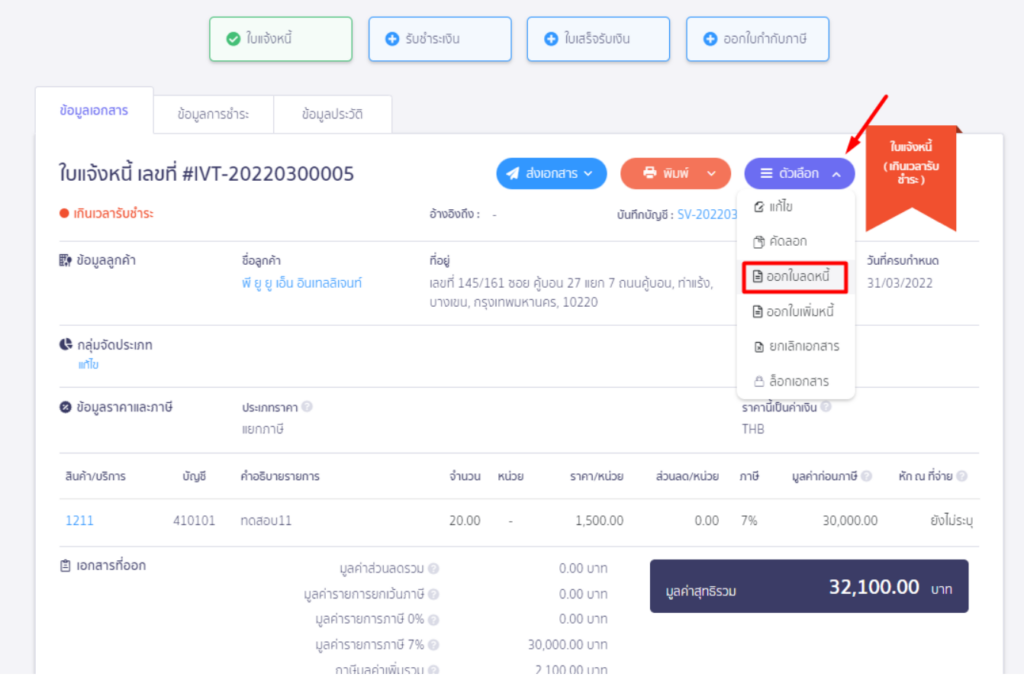Click help icon next to ราคานี้เป็นค่าเงิน

(826, 407)
